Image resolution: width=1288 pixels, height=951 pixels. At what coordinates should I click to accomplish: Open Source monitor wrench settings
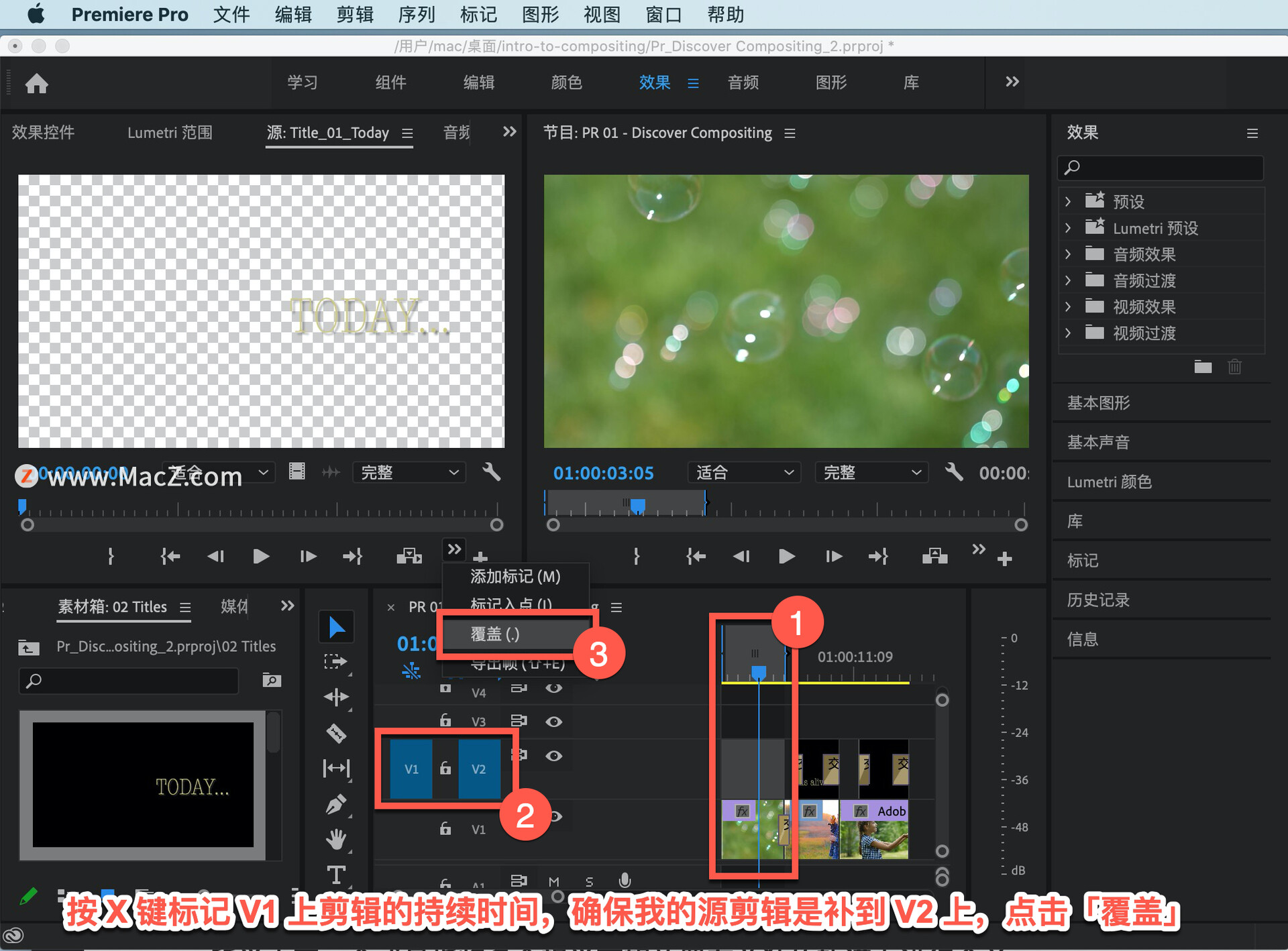(492, 472)
